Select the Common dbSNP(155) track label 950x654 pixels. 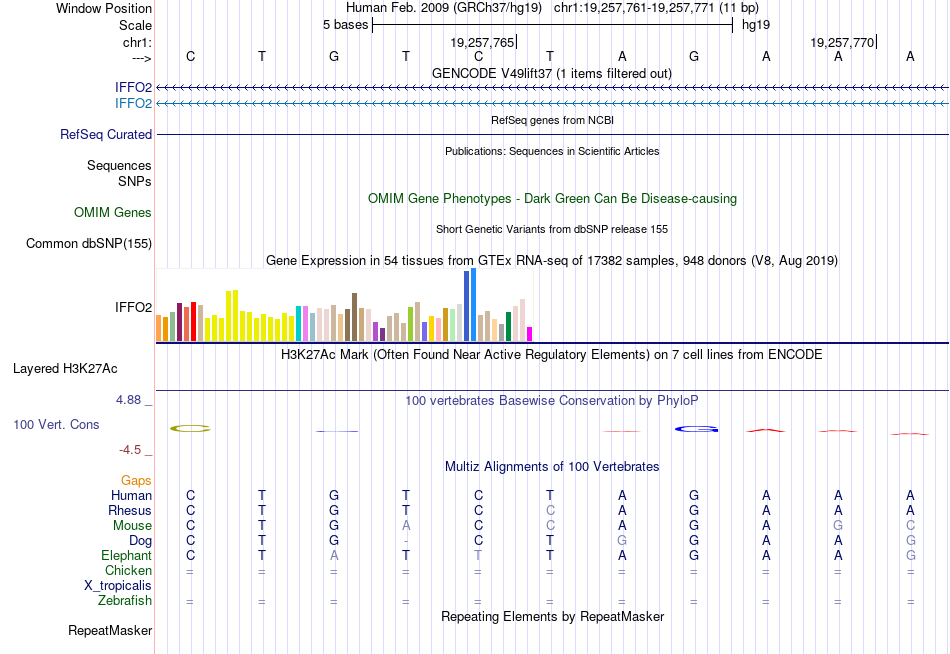click(88, 244)
